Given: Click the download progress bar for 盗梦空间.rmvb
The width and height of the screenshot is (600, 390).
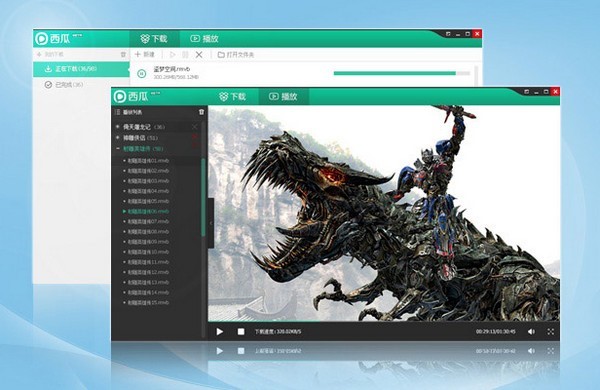Looking at the screenshot, I should point(402,73).
